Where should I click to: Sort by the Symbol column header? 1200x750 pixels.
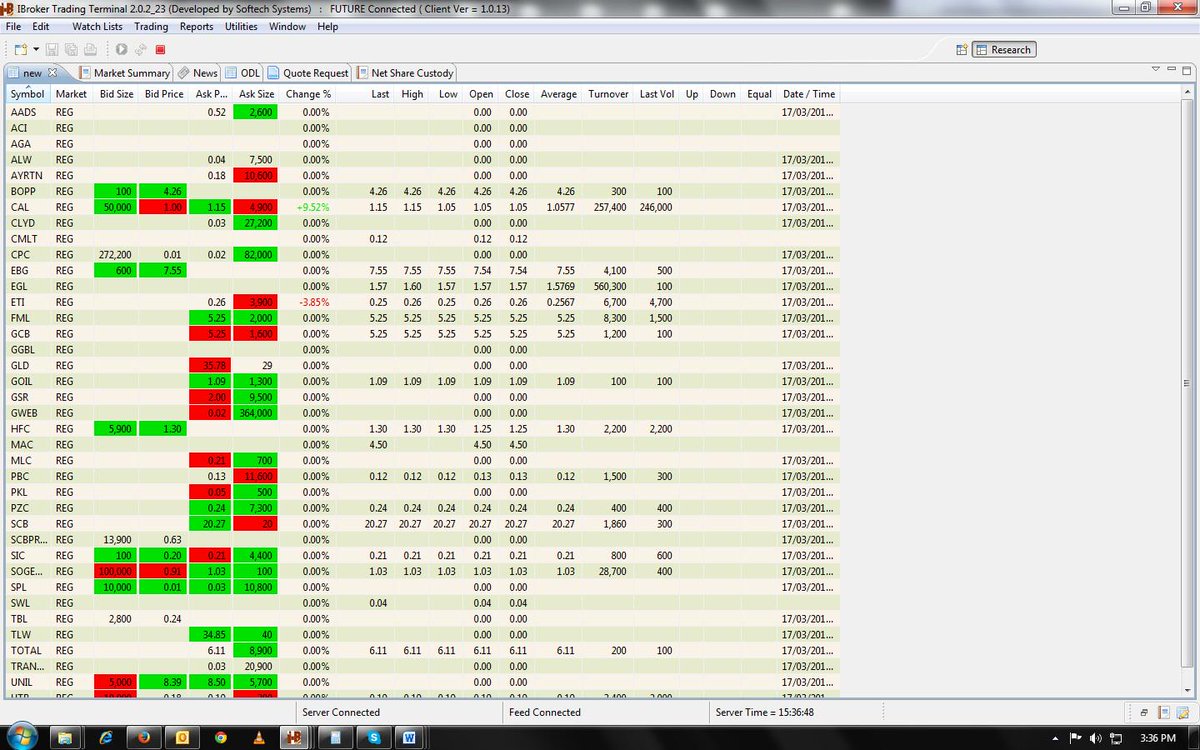click(x=28, y=94)
